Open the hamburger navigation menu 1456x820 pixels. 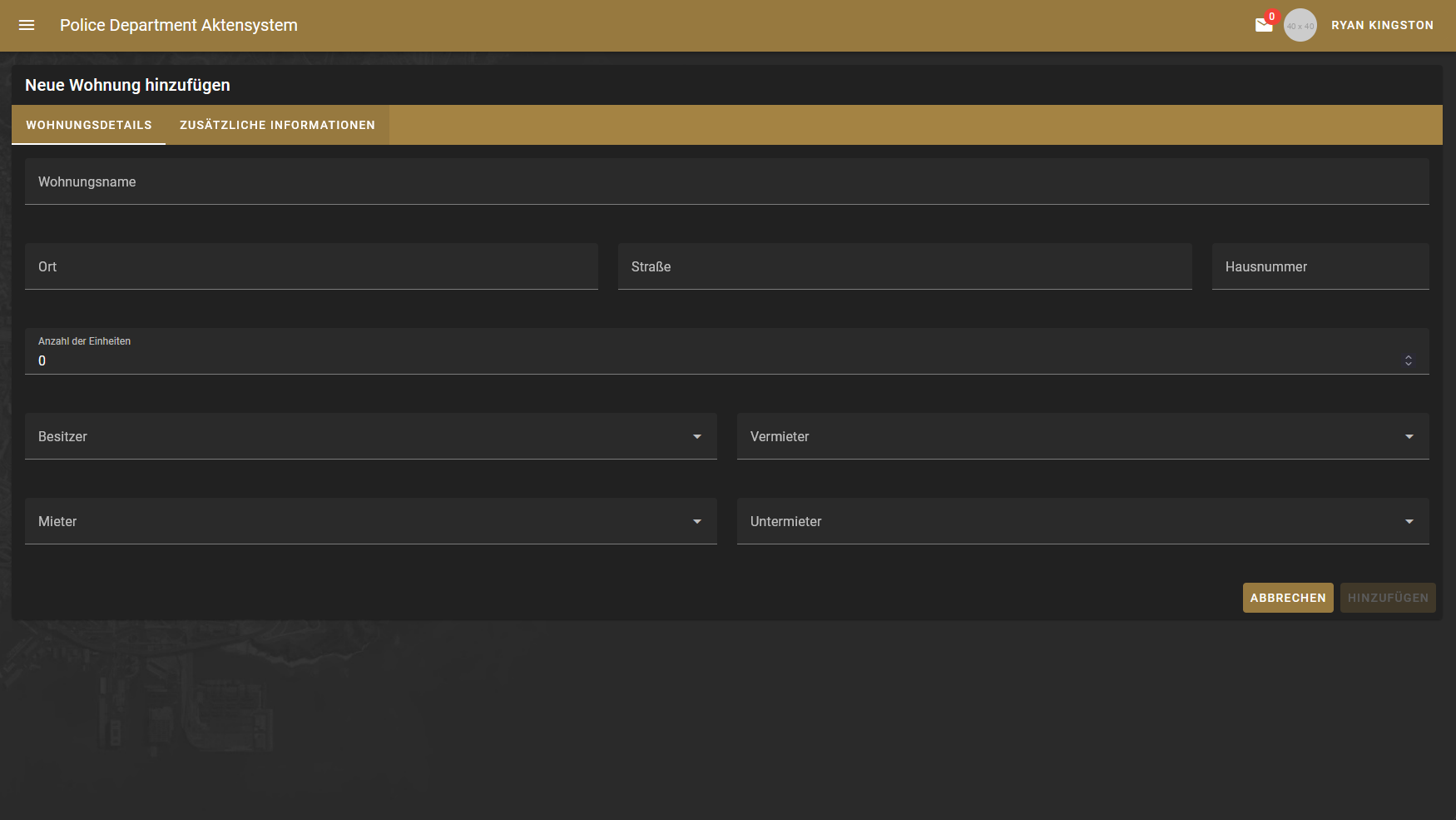coord(27,25)
